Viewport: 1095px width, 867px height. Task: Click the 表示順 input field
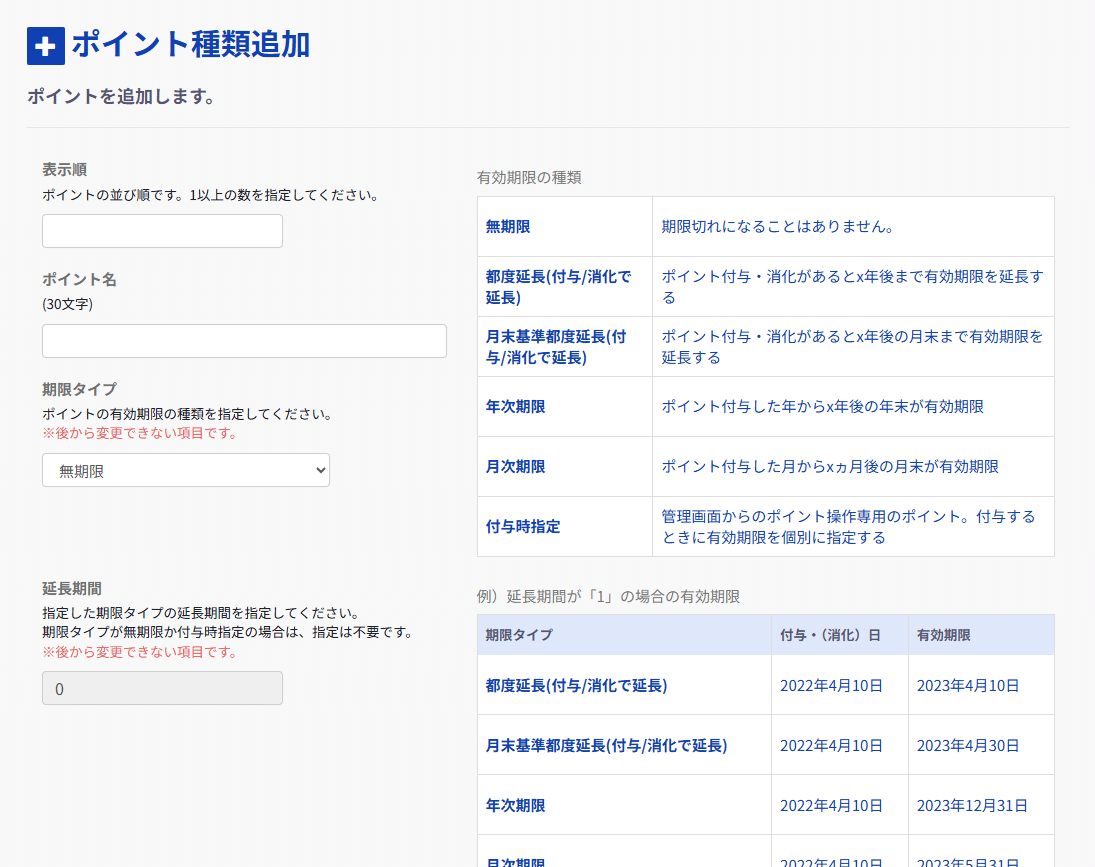click(162, 231)
